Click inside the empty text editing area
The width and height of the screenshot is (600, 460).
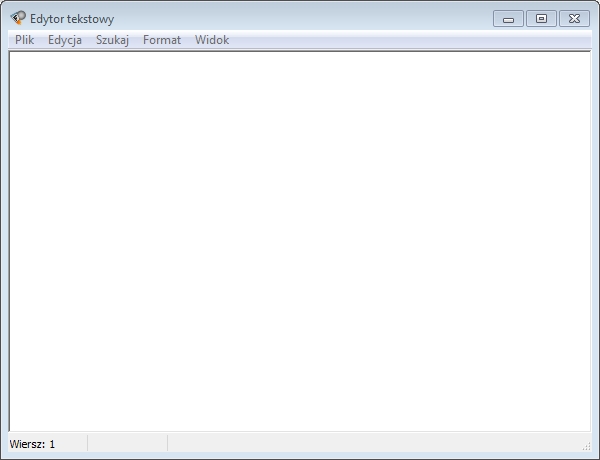[x=300, y=240]
